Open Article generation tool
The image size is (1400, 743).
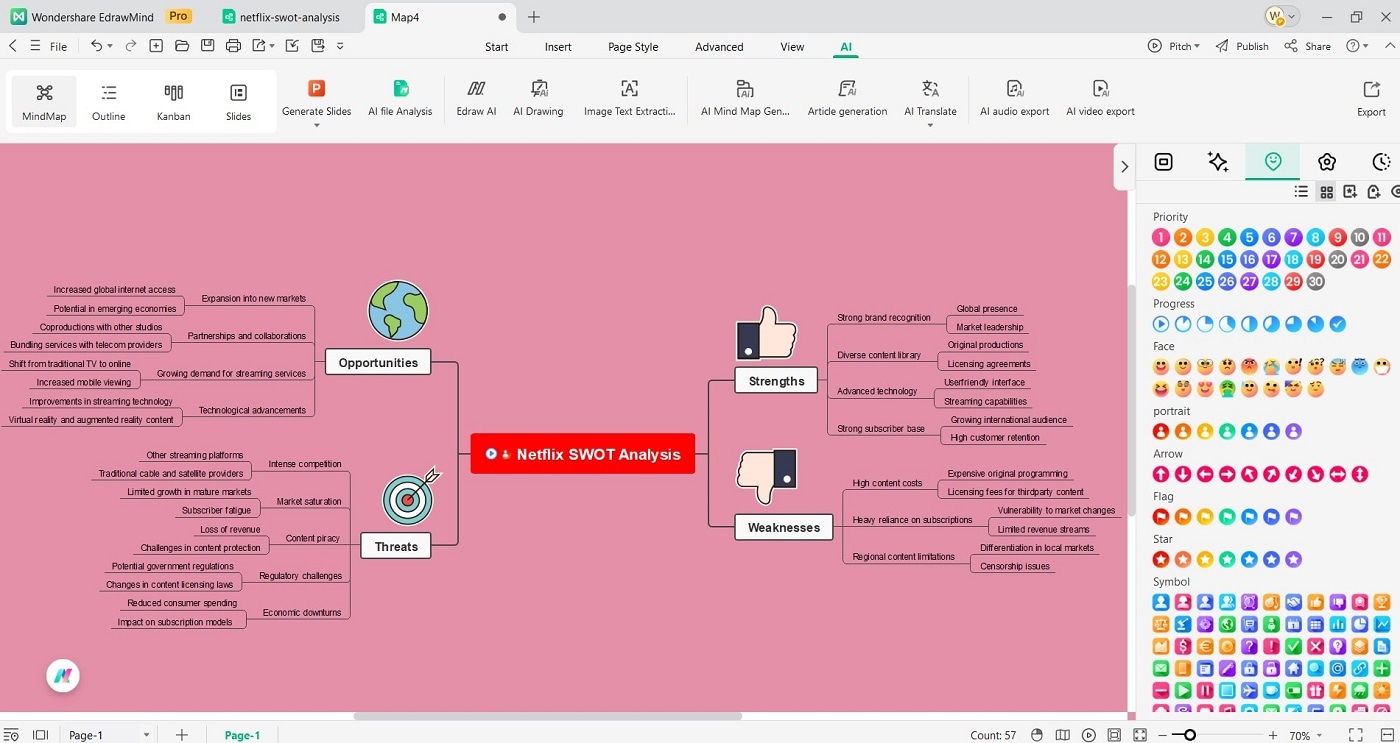tap(847, 98)
